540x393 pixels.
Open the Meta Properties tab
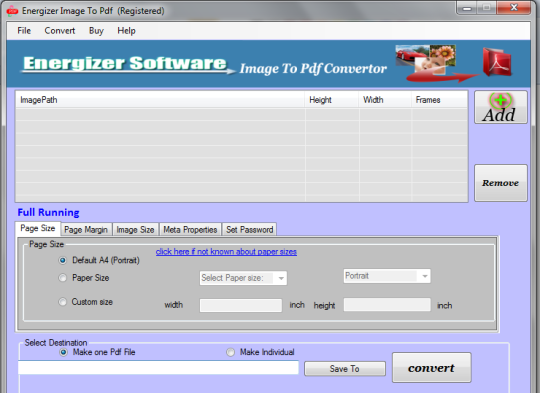(190, 230)
